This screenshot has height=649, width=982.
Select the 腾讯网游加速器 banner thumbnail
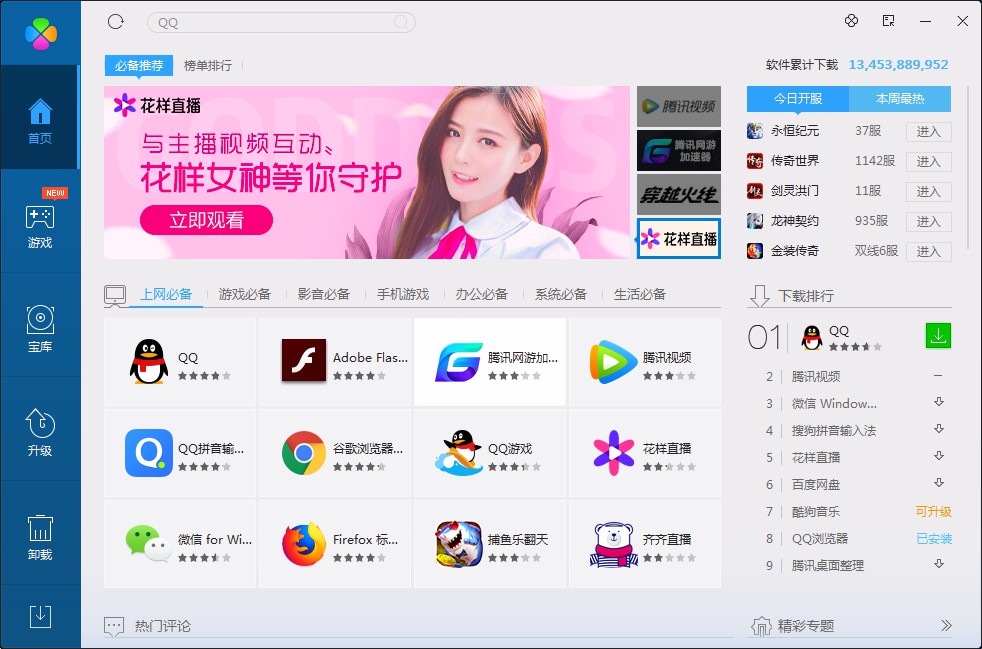pos(679,150)
